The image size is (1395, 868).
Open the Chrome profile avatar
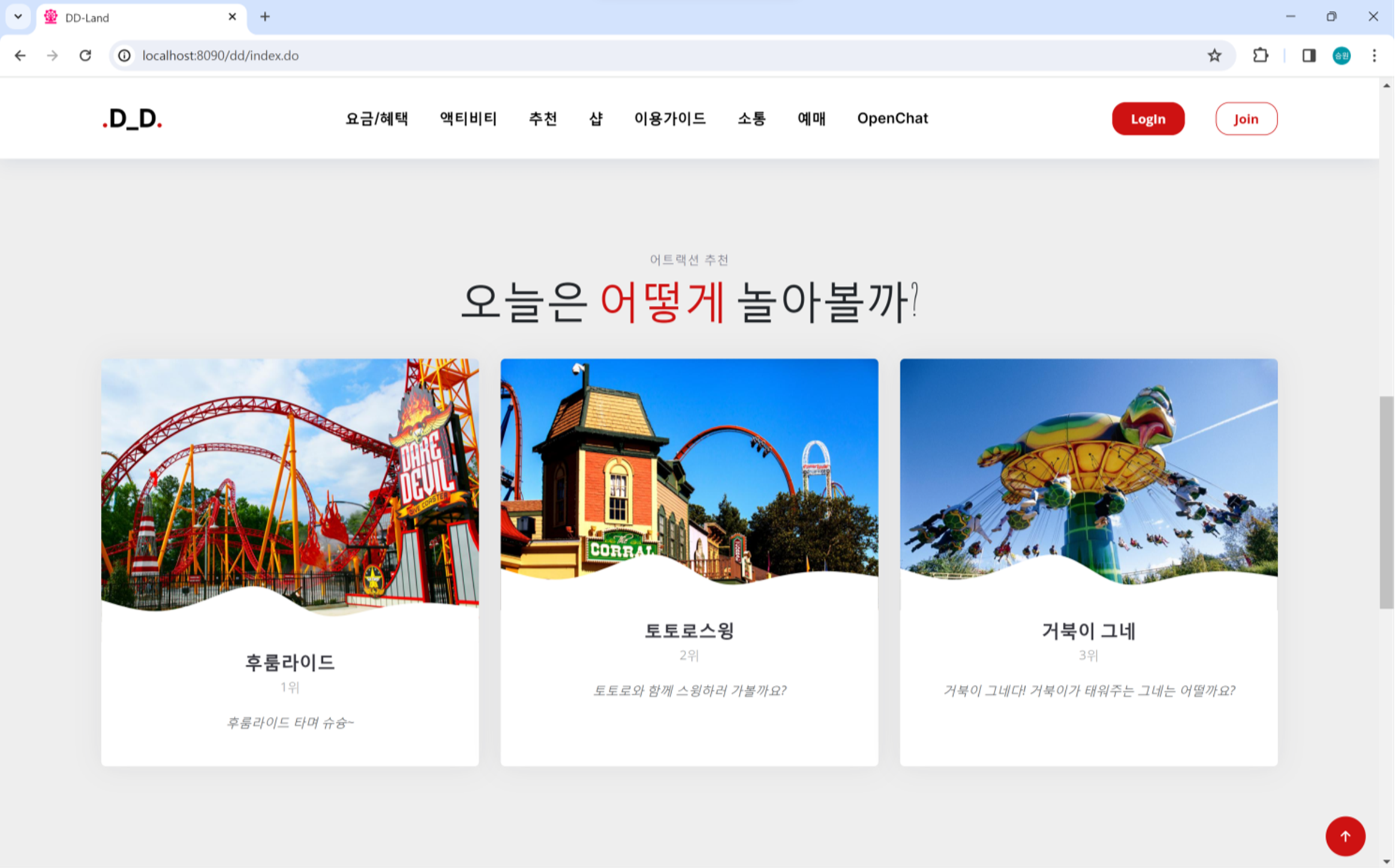(1342, 55)
